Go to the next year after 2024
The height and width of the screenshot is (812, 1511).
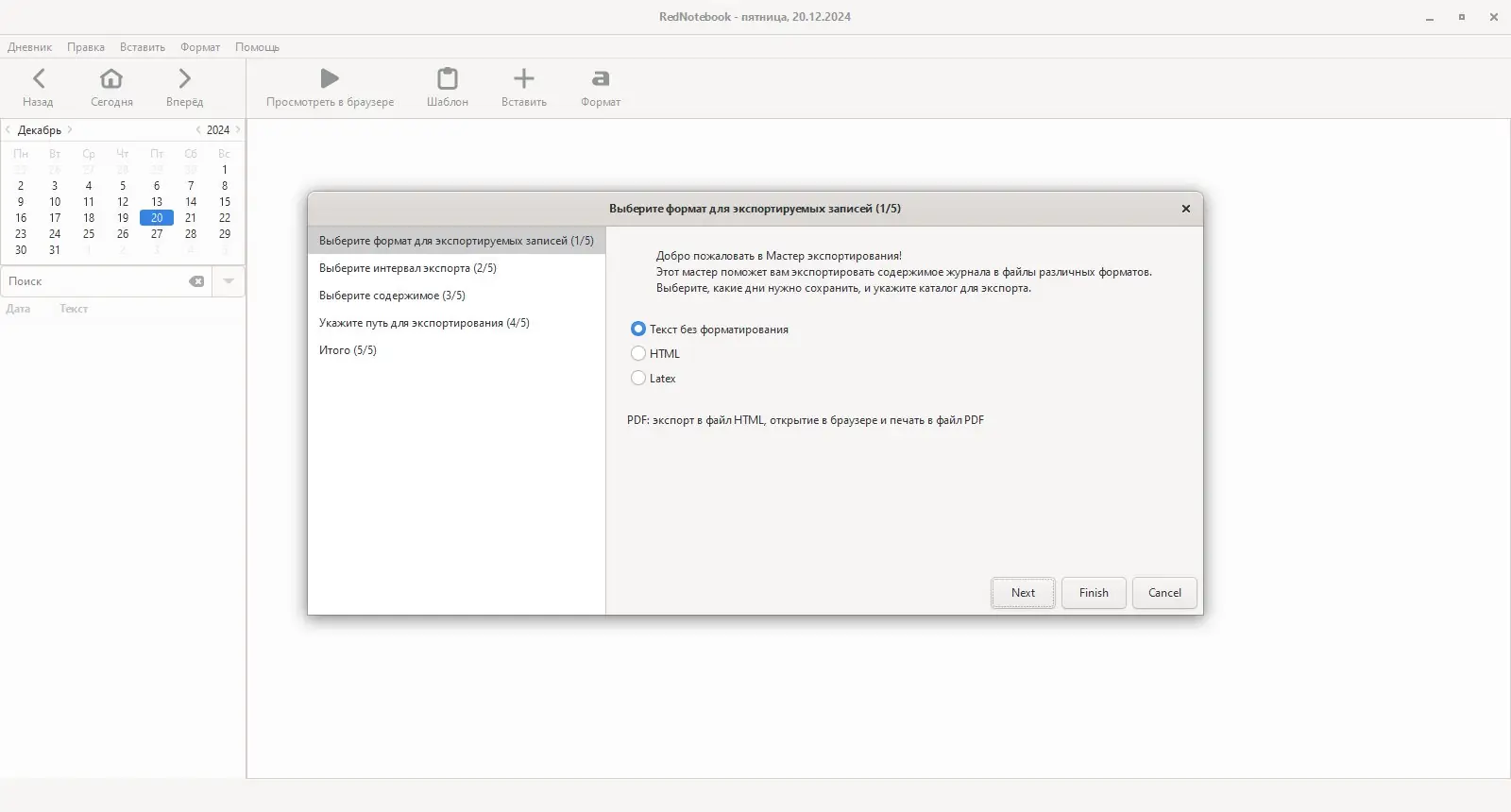click(x=238, y=130)
